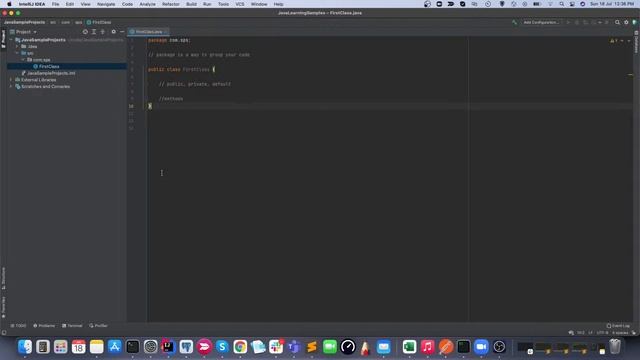Open IDE settings gear in top toolbar
The width and height of the screenshot is (640, 360).
point(626,22)
